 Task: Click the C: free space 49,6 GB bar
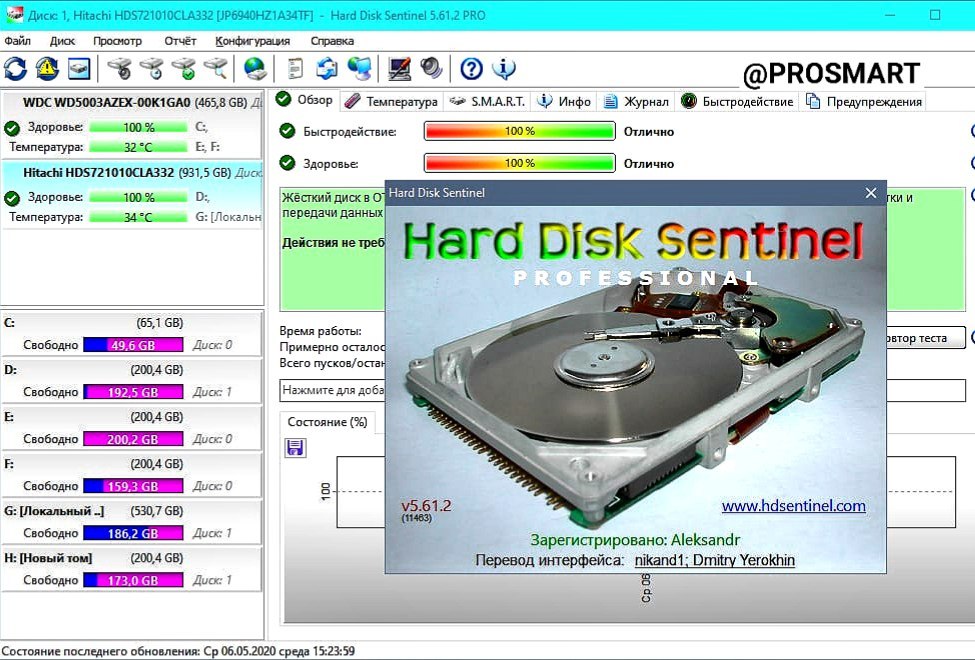point(133,345)
